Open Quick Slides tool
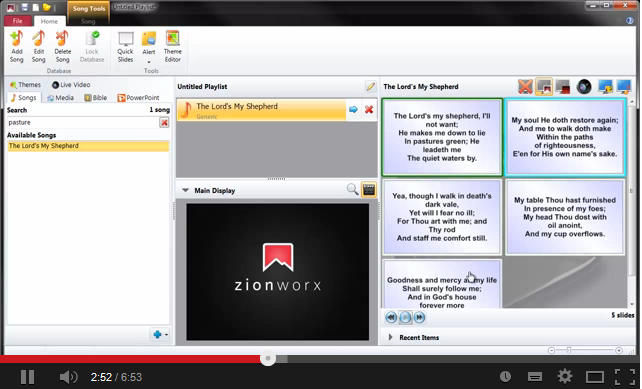Screen dimensions: 642x389 [x=125, y=47]
